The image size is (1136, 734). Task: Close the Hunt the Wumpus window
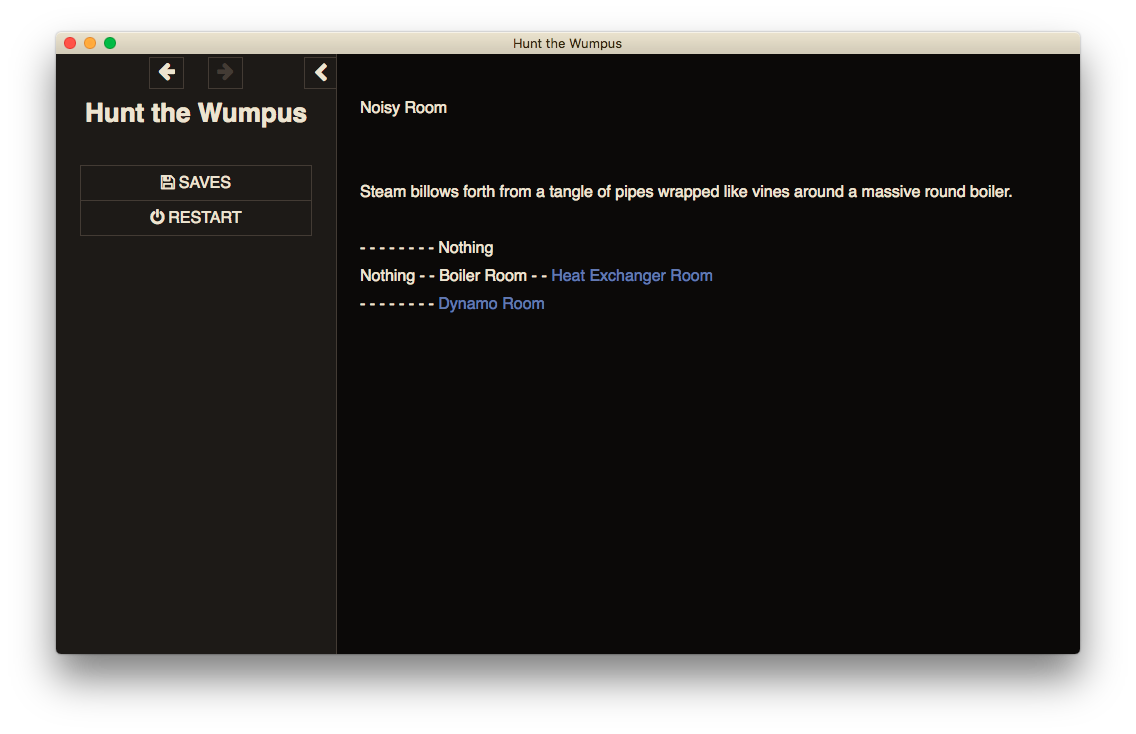coord(70,43)
